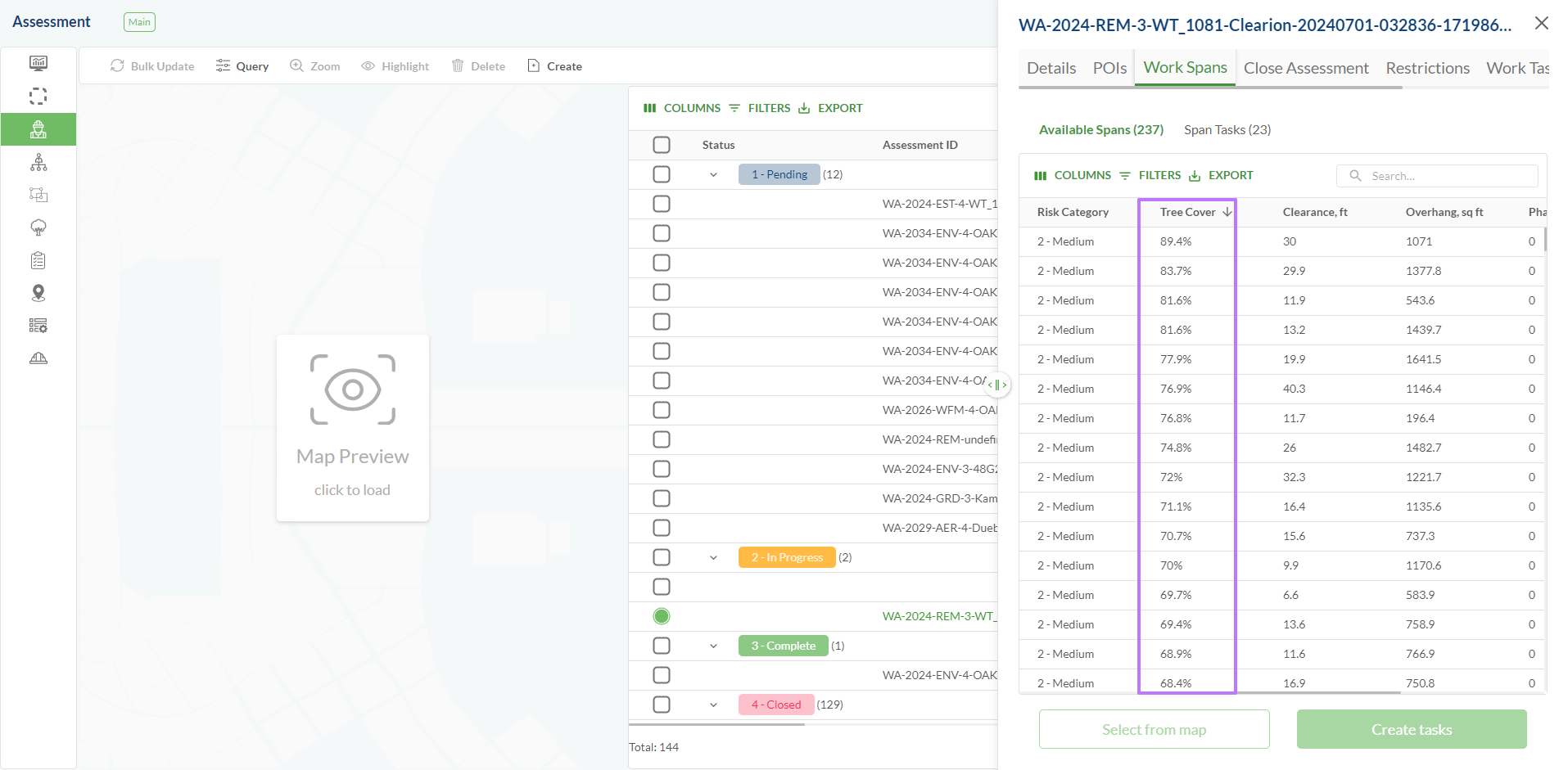This screenshot has width=1568, height=770.
Task: Click the Create tasks button
Action: click(x=1412, y=729)
